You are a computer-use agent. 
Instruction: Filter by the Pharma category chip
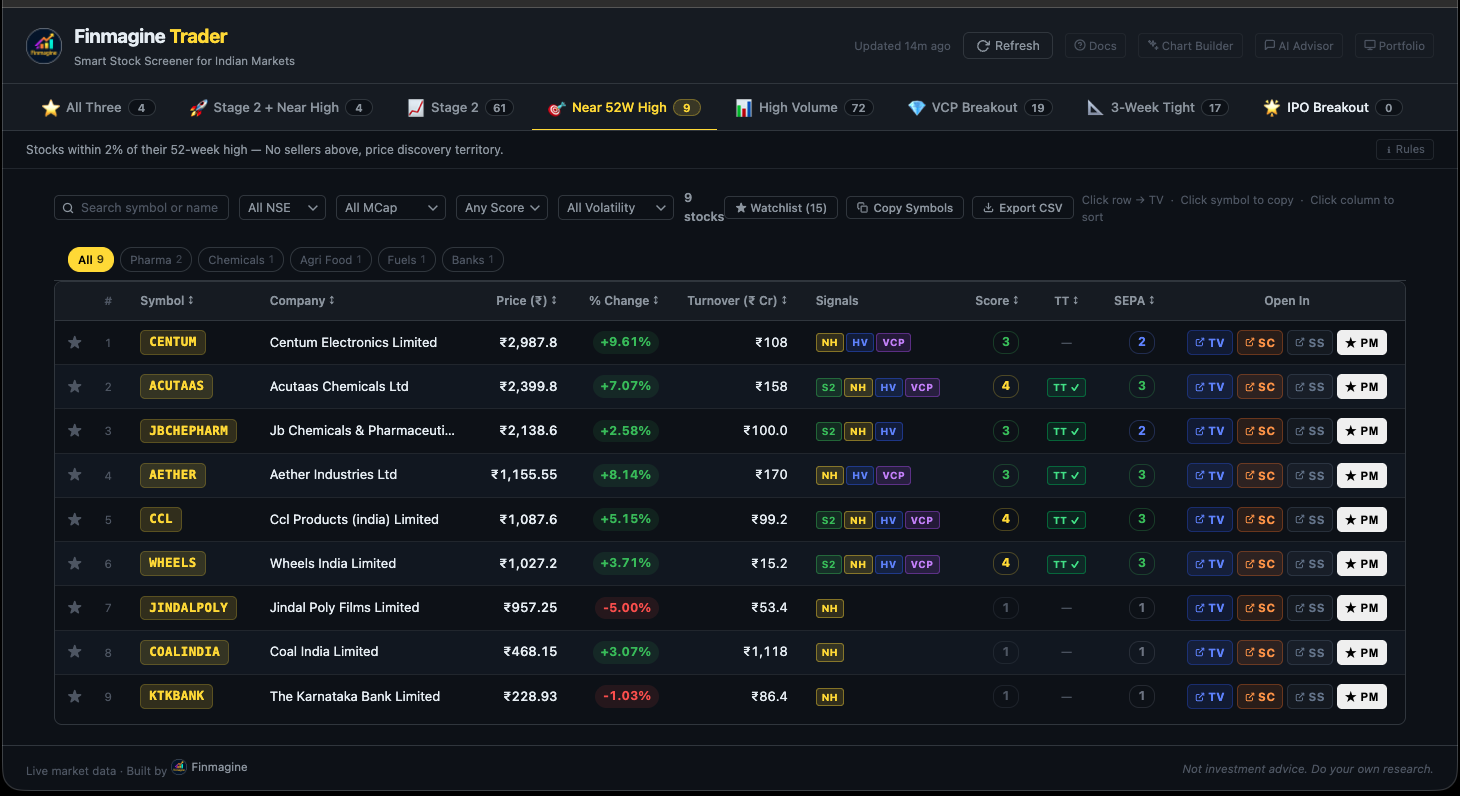[155, 259]
